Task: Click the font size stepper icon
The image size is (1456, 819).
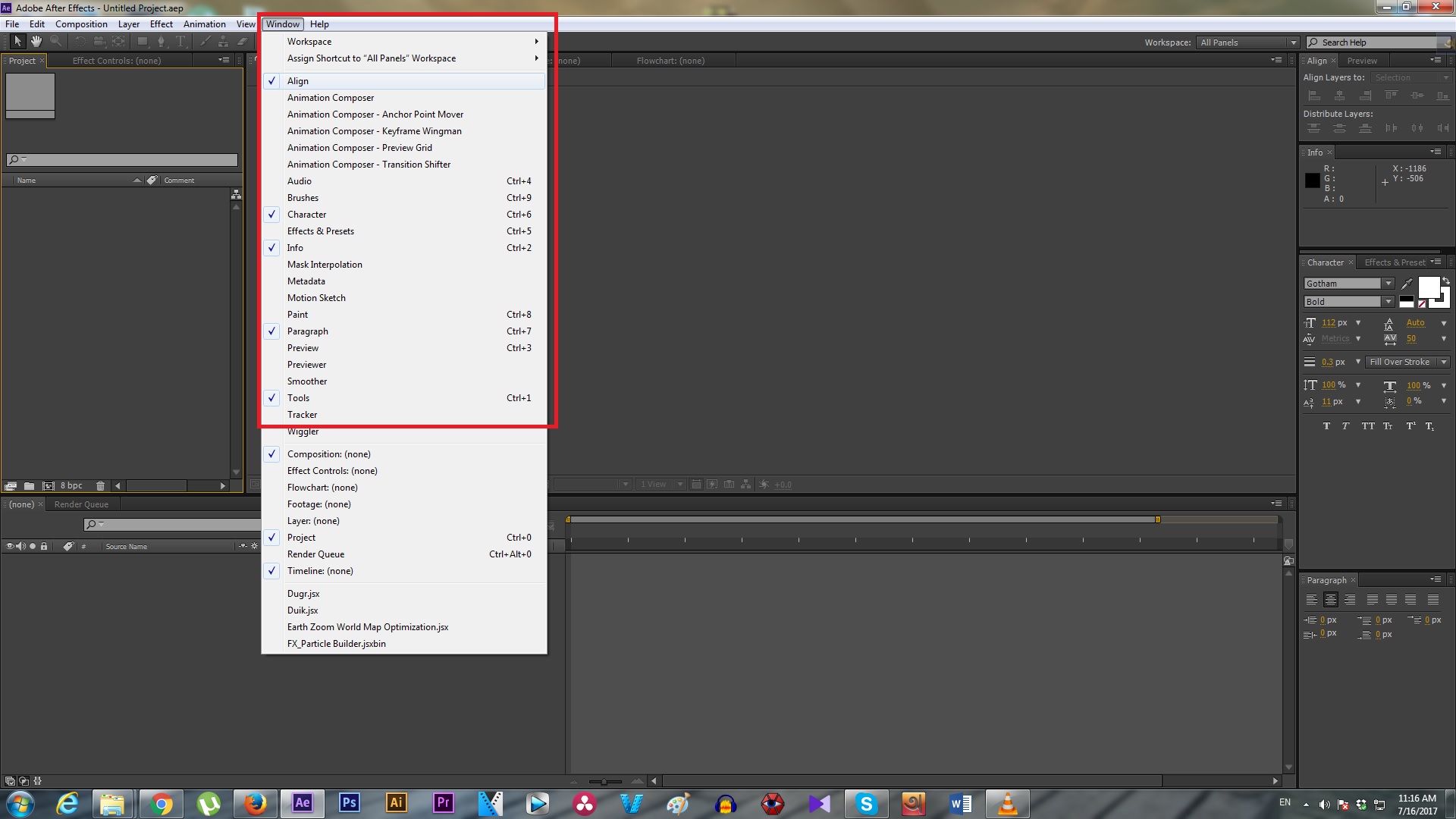Action: point(1311,321)
